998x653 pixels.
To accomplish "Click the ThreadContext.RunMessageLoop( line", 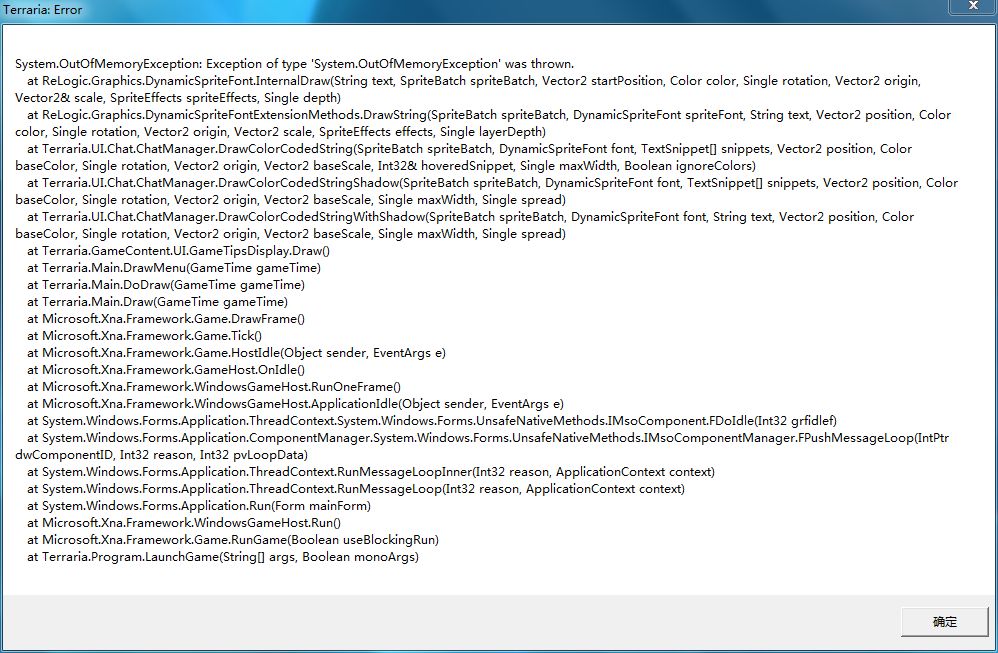I will click(356, 489).
